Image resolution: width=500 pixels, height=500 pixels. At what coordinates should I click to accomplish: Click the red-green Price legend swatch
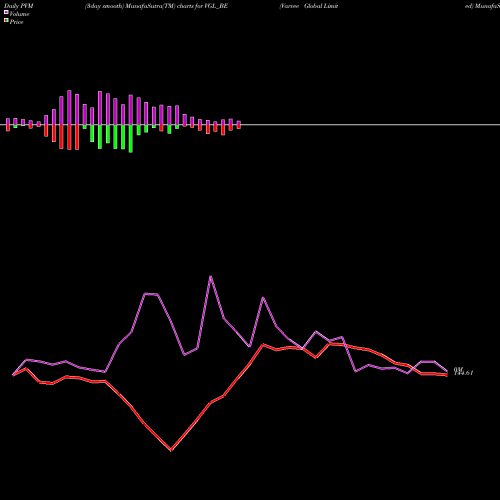tap(6, 20)
